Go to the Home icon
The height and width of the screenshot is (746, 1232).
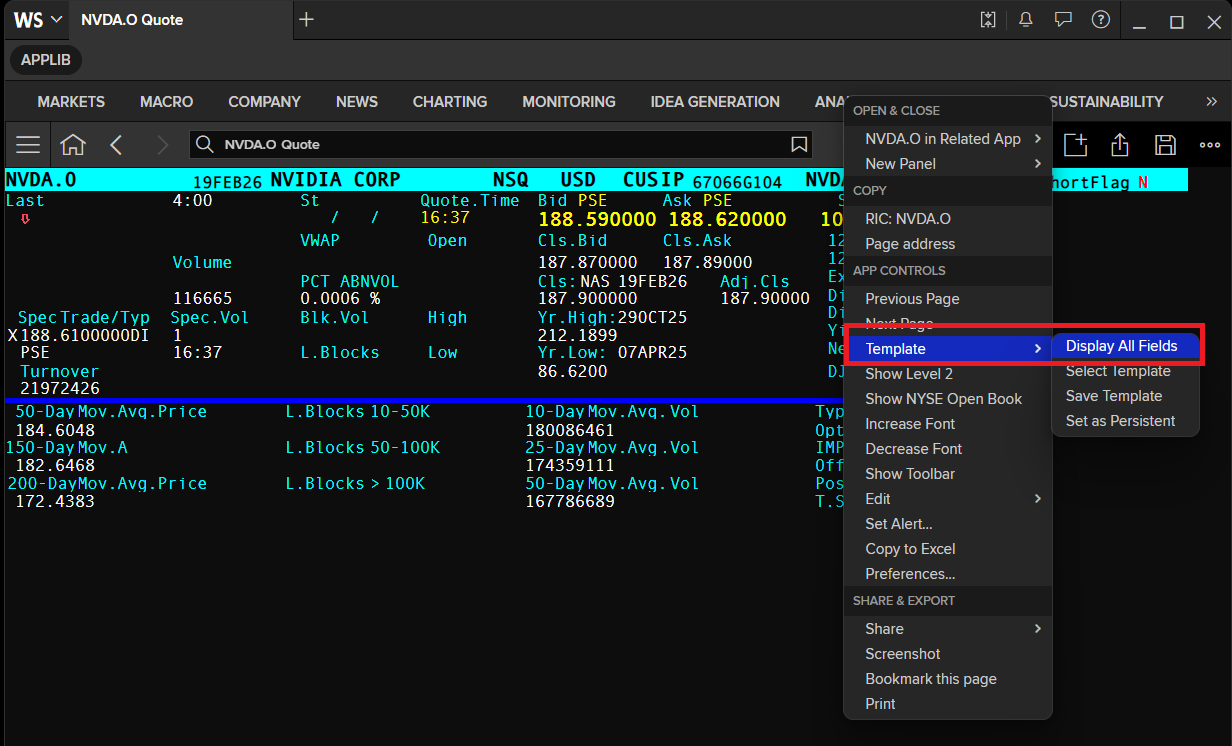pyautogui.click(x=73, y=145)
